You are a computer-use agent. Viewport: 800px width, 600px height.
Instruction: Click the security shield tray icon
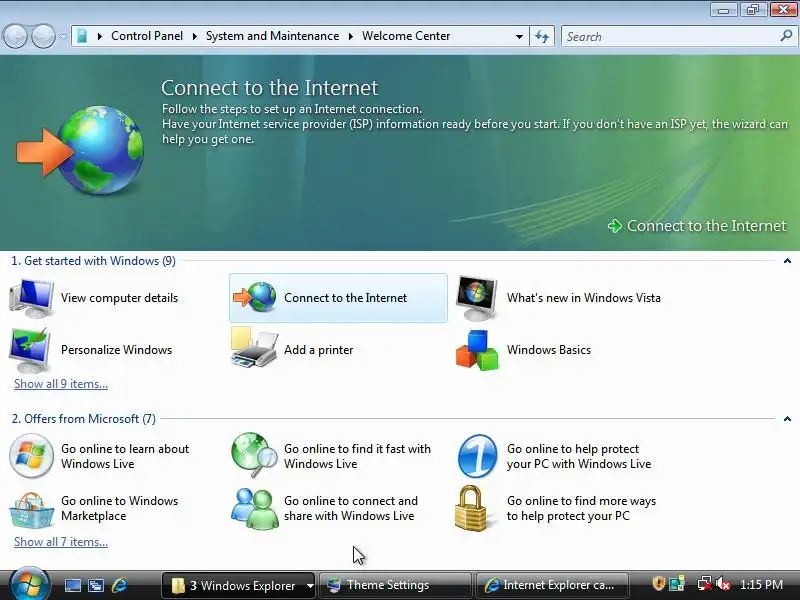click(659, 583)
